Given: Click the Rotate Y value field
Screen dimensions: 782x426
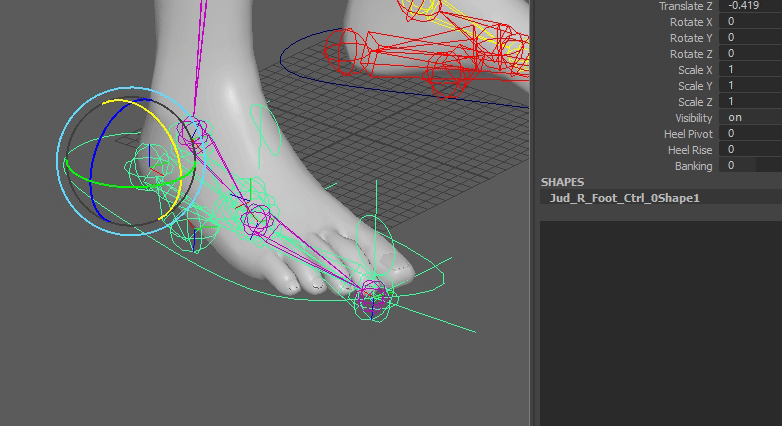Looking at the screenshot, I should pos(750,37).
